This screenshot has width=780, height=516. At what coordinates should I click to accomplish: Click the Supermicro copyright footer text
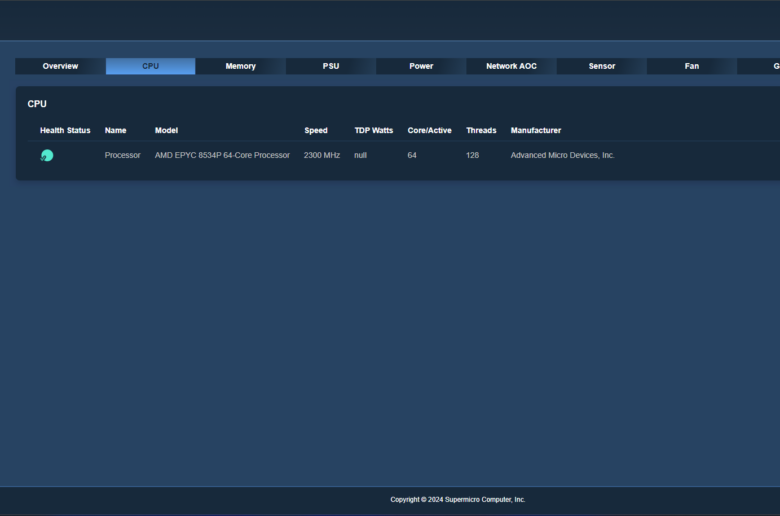(458, 500)
